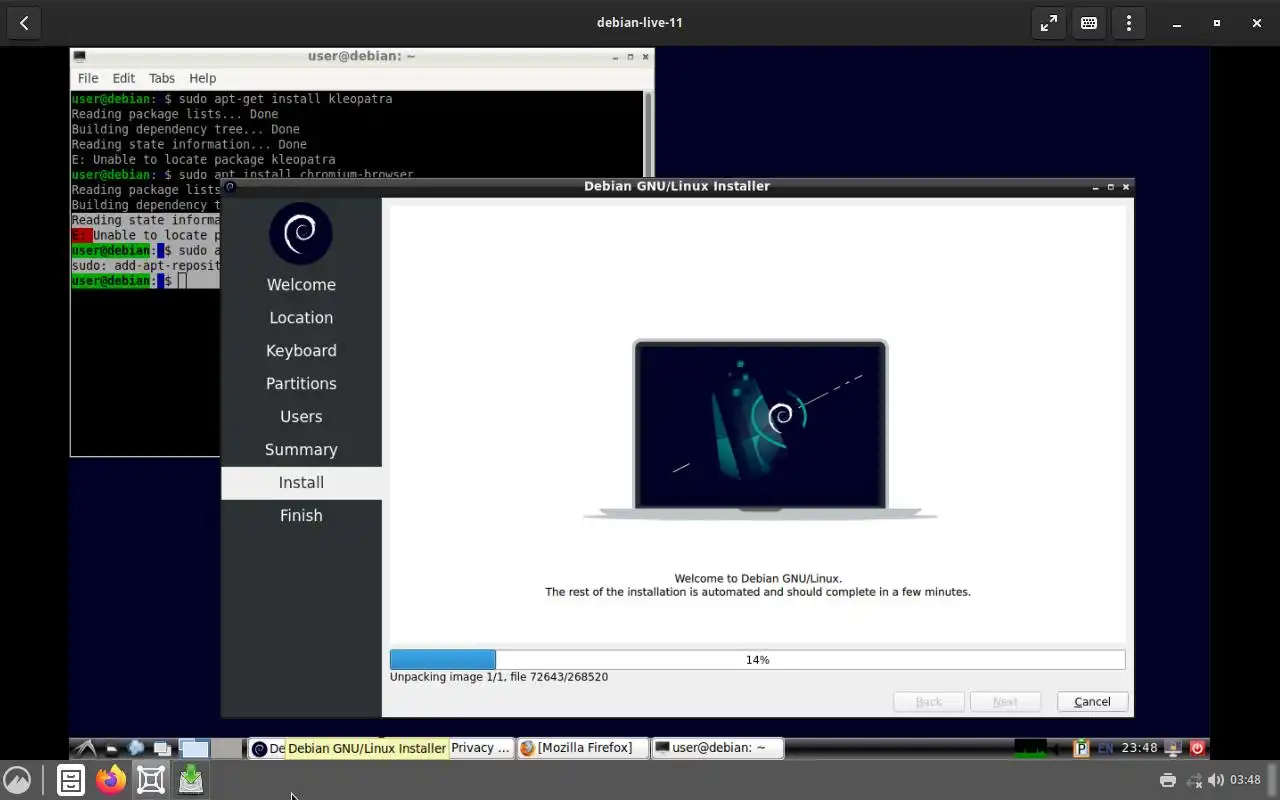
Task: Click the terminal window title icon
Action: click(80, 56)
